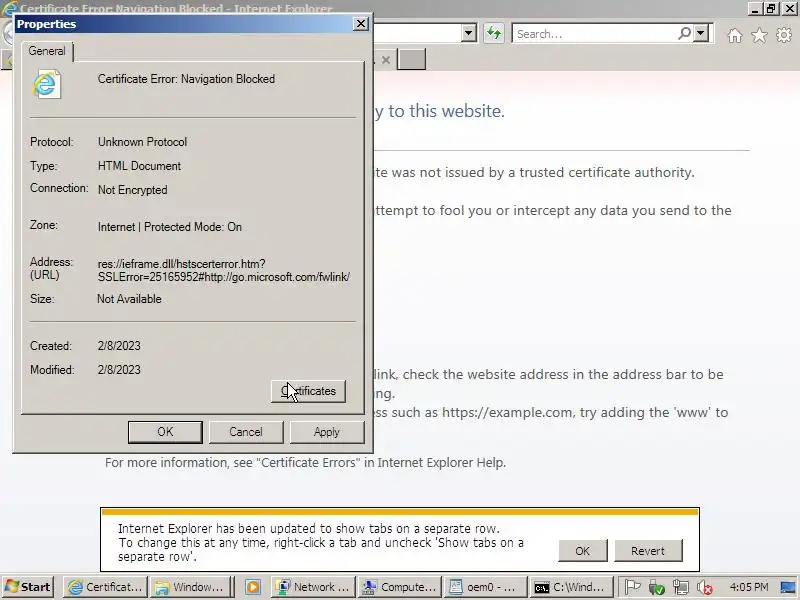800x600 pixels.
Task: Accept tab row notification with OK
Action: pos(583,551)
